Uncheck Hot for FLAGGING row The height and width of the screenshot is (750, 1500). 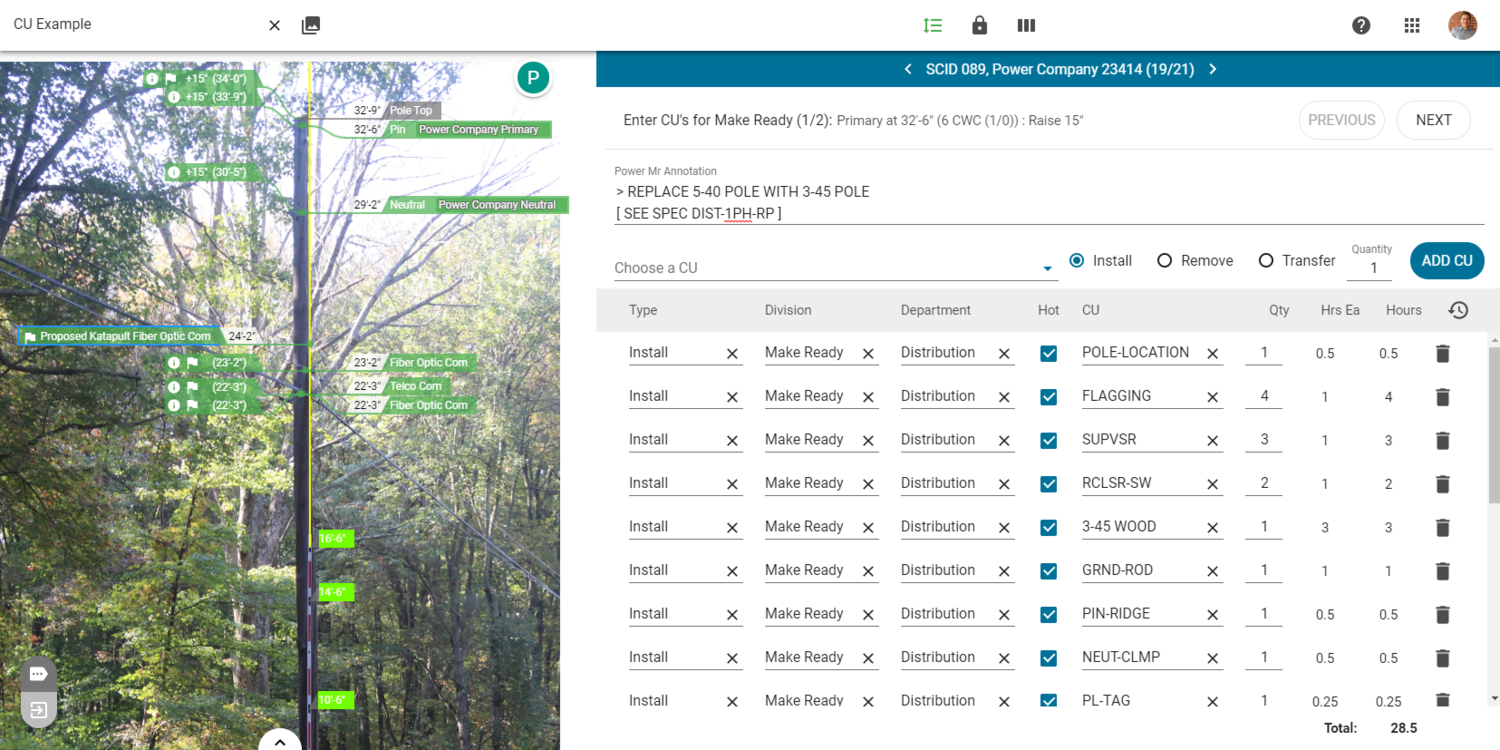(x=1048, y=397)
